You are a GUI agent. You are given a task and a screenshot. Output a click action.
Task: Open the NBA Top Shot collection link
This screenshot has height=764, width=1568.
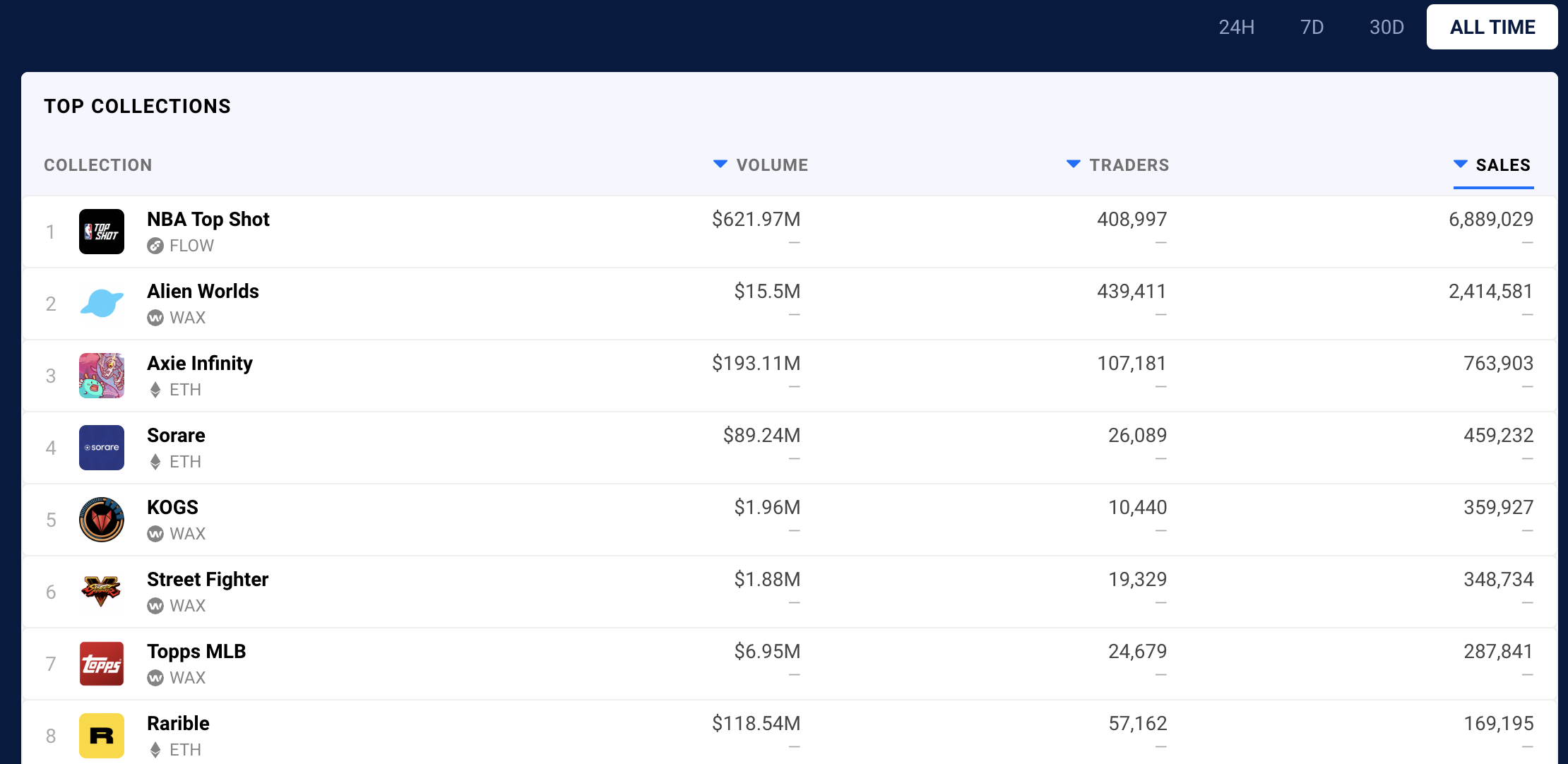click(x=208, y=220)
